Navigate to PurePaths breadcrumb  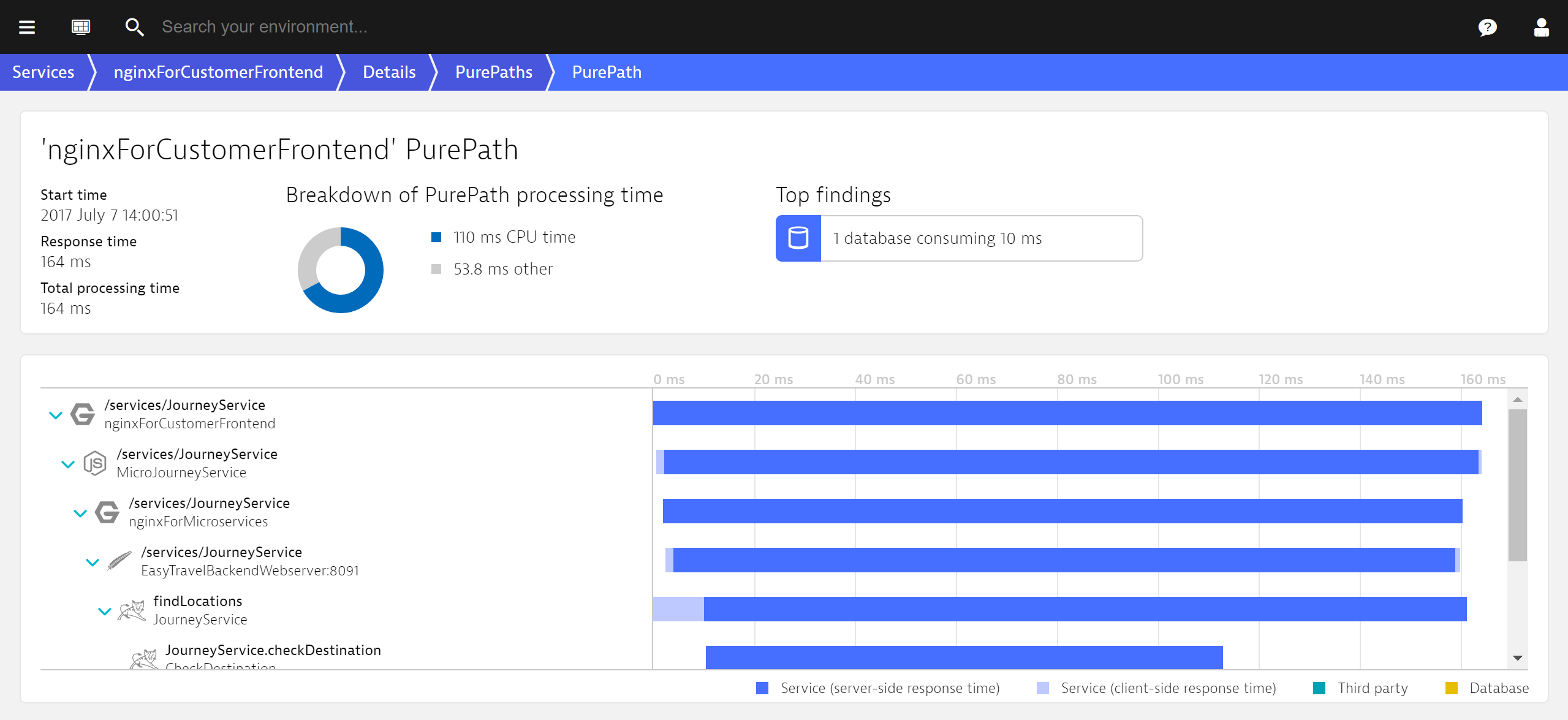pos(493,72)
